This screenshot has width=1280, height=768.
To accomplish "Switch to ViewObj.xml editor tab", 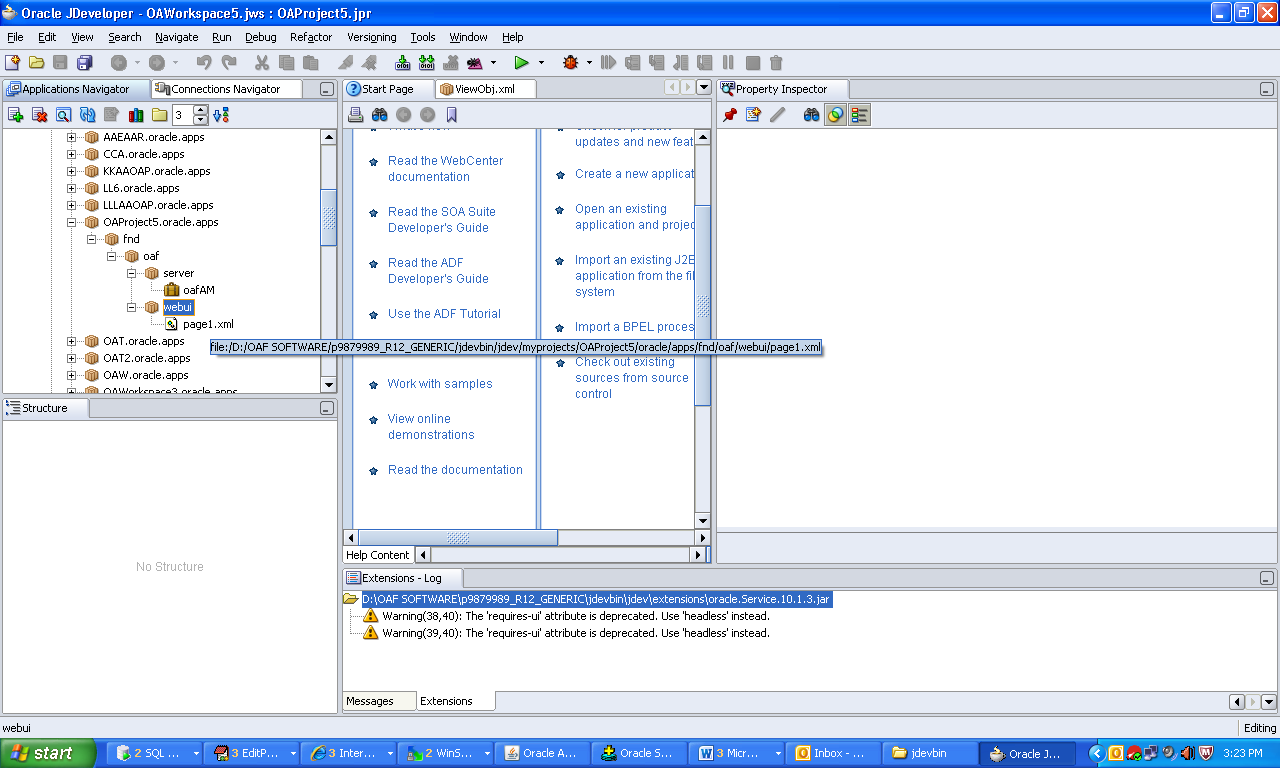I will (485, 89).
